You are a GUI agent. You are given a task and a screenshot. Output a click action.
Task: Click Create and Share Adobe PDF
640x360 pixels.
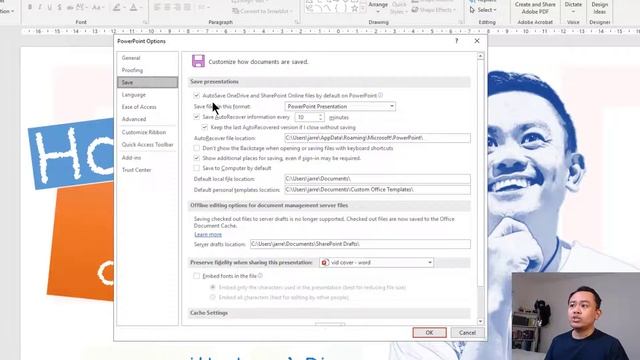pyautogui.click(x=535, y=8)
